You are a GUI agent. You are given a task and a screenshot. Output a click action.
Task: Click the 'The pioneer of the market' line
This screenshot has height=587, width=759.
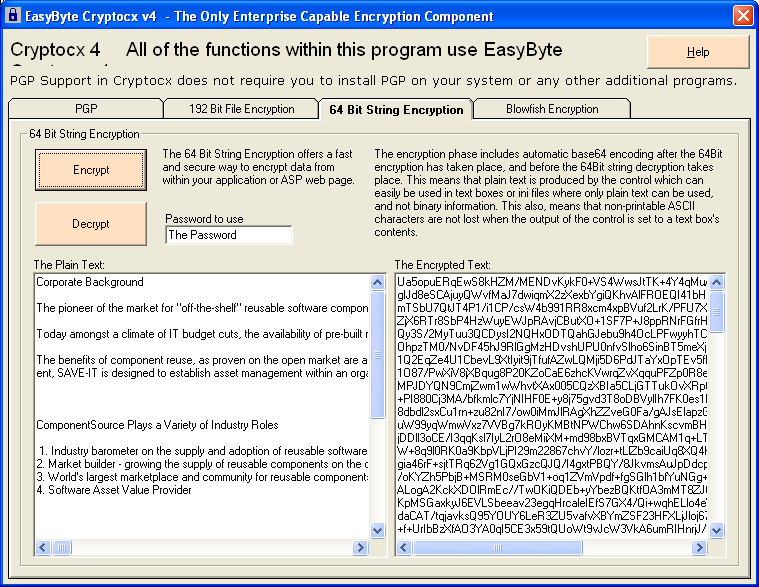pos(202,308)
